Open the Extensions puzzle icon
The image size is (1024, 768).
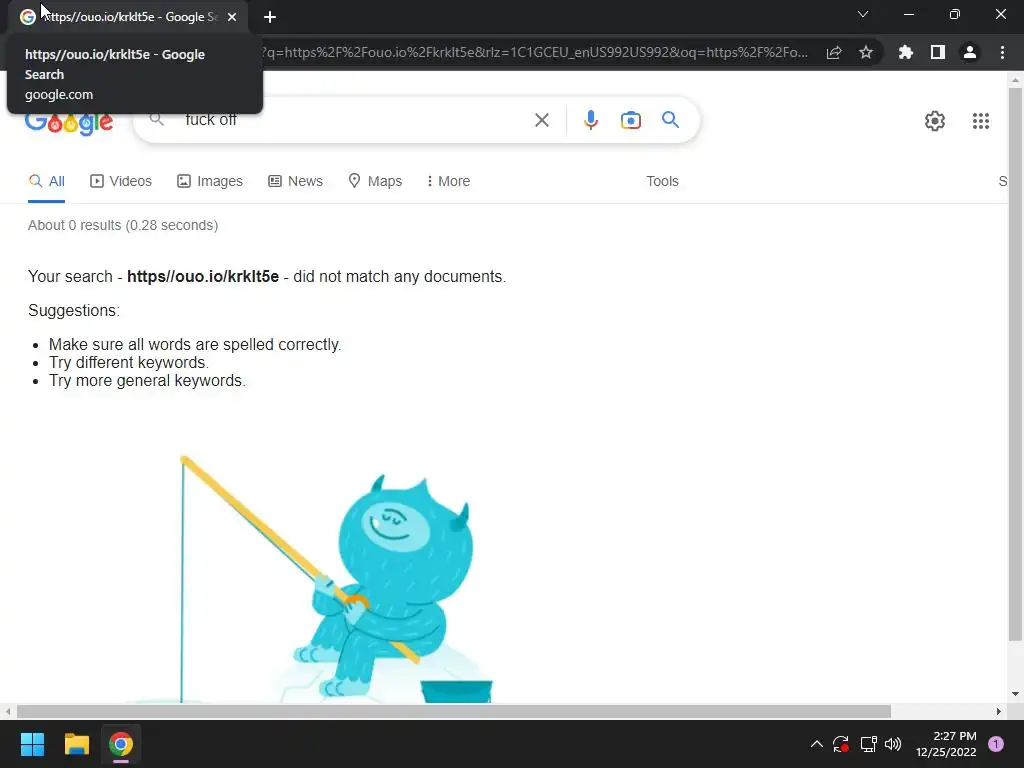tap(905, 52)
